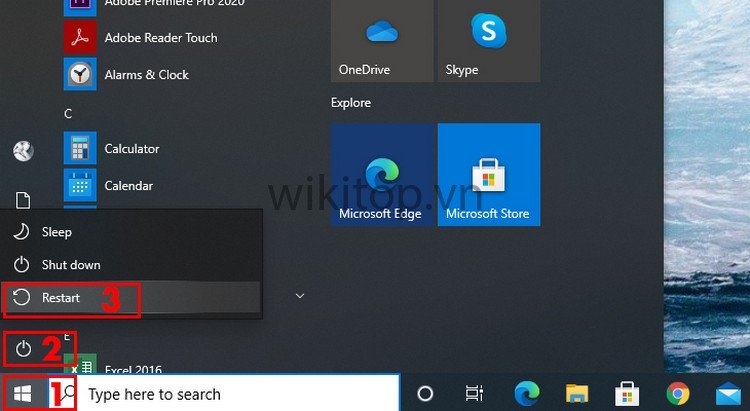Select Restart from the power menu

pyautogui.click(x=60, y=298)
